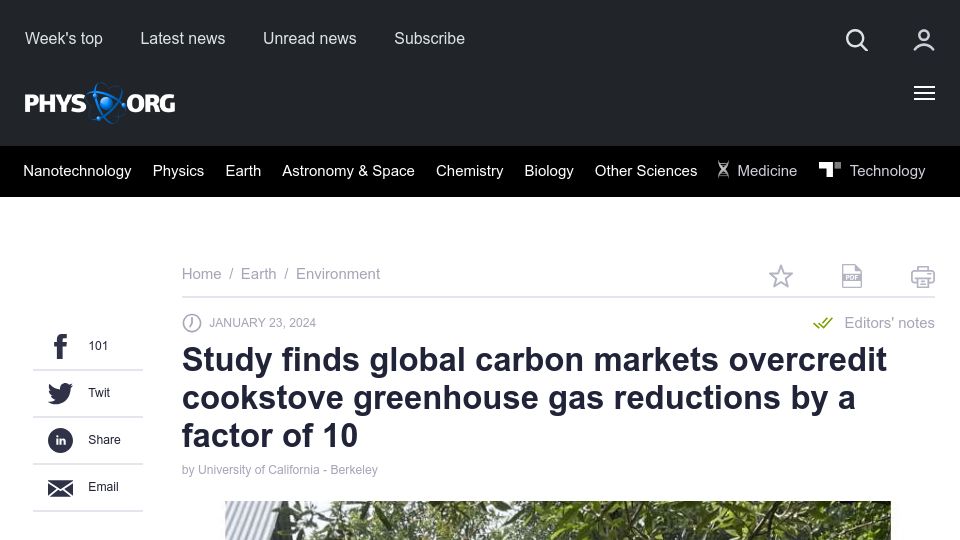Viewport: 960px width, 540px height.
Task: Click the clock icon beside the date
Action: tap(192, 323)
